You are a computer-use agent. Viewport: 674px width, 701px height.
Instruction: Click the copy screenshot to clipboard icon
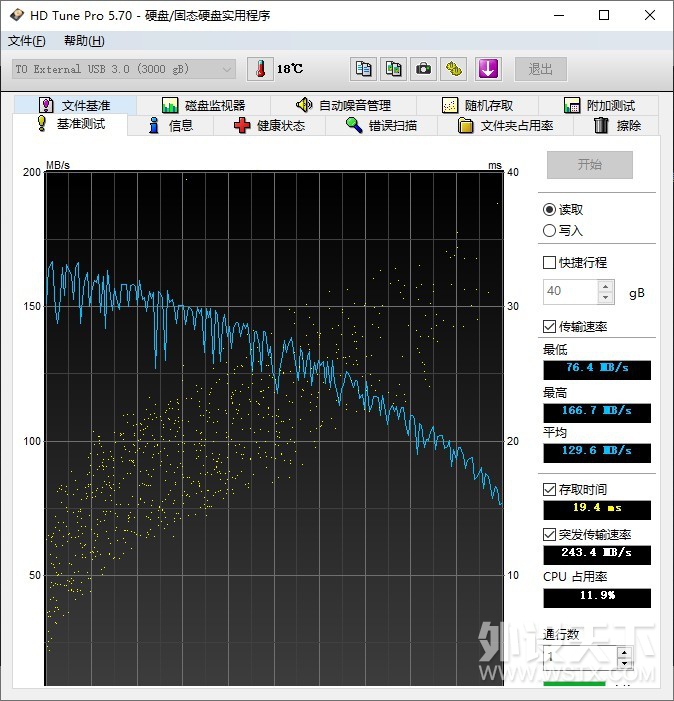394,69
